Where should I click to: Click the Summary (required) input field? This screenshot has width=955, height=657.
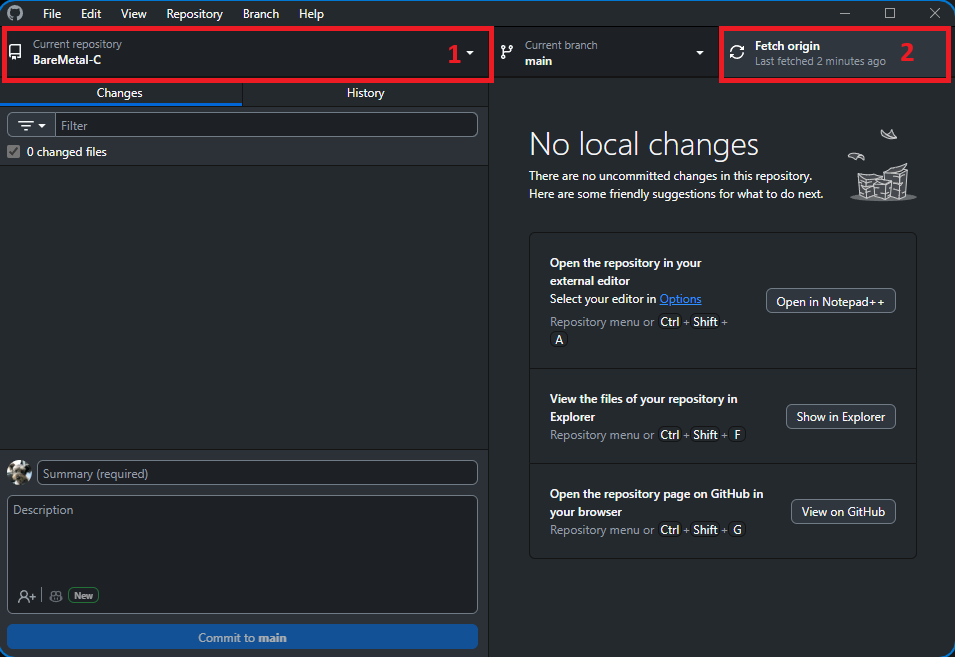pyautogui.click(x=257, y=473)
